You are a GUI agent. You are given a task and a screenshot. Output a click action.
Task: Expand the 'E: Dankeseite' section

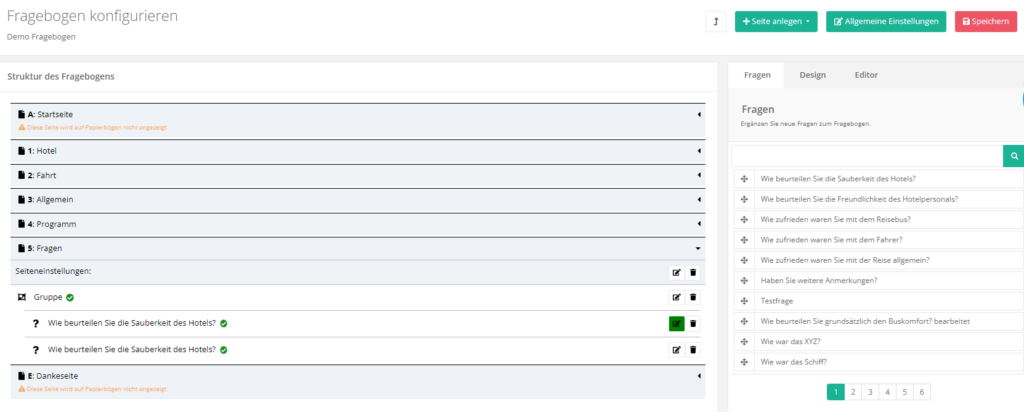(699, 376)
